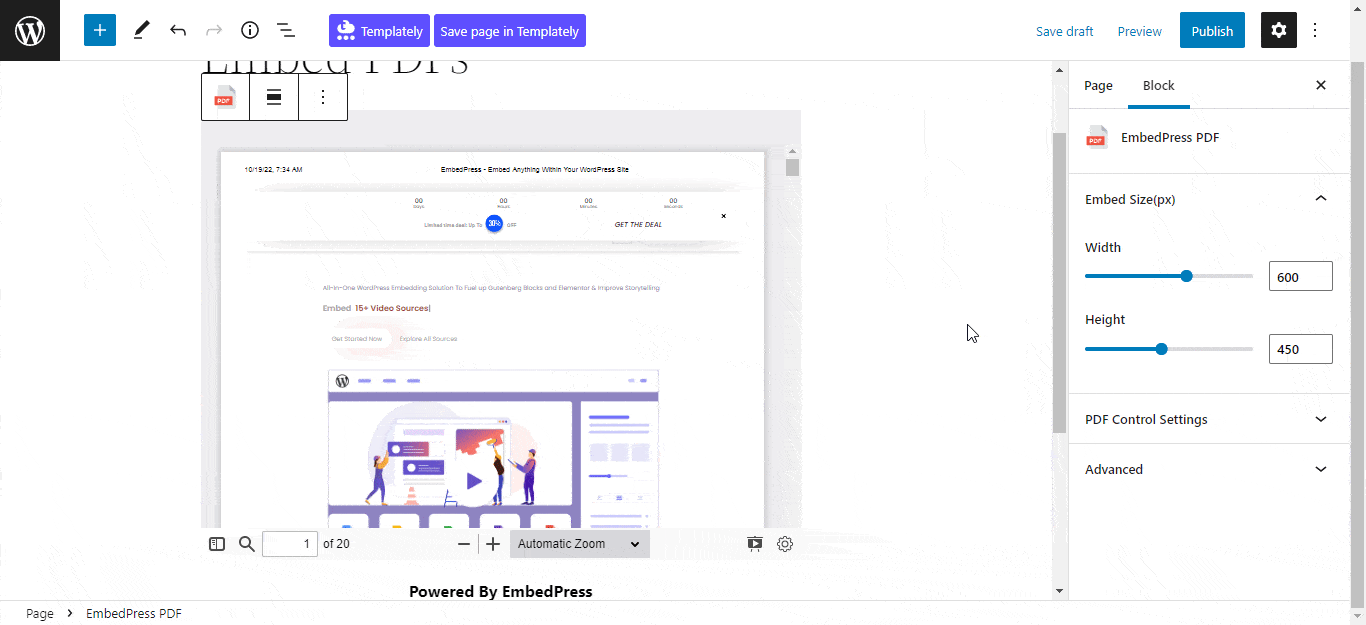Click the editor vertical scrollbar
Viewport: 1366px width, 625px height.
click(1060, 283)
